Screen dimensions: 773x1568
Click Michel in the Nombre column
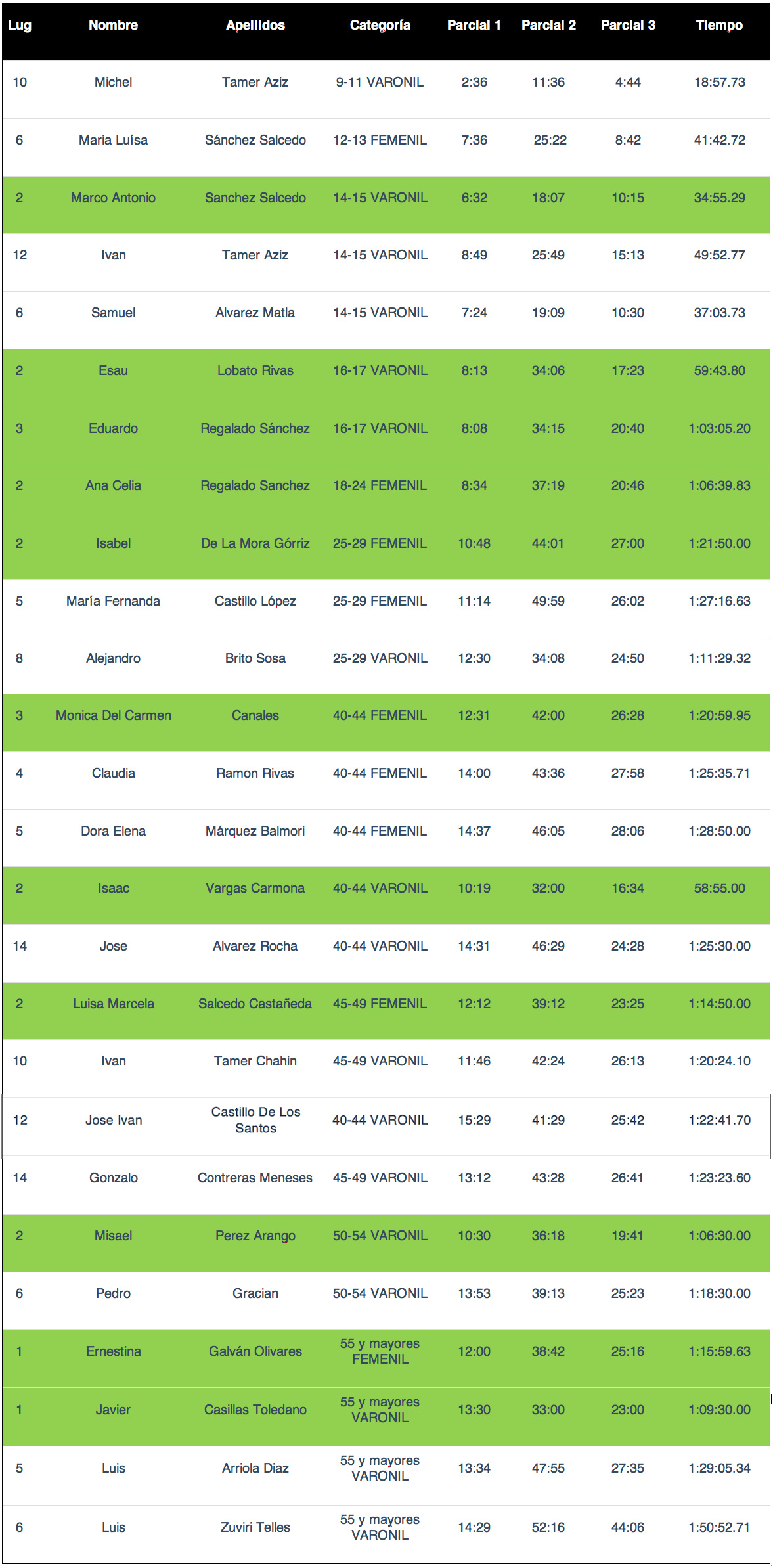pos(113,82)
